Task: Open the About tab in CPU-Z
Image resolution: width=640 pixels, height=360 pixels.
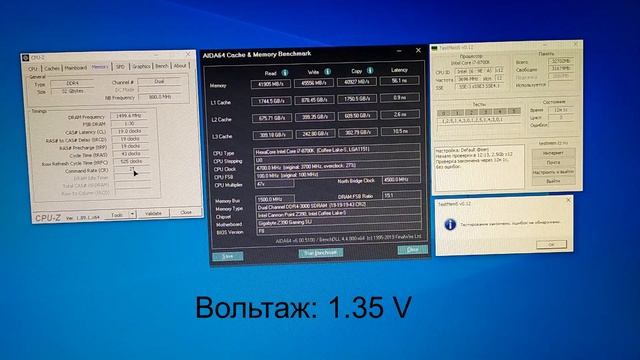Action: (x=180, y=65)
